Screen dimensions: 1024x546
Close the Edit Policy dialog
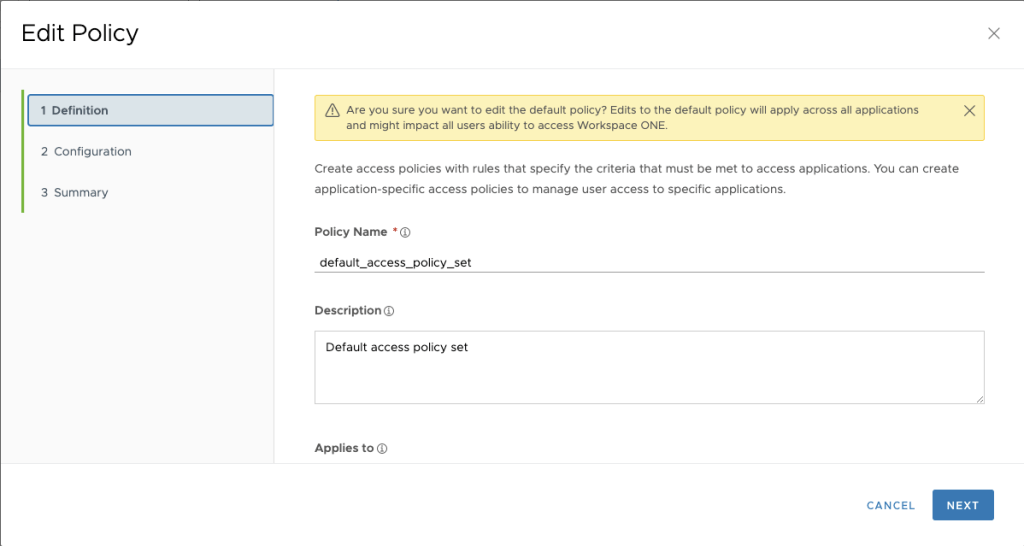[x=993, y=33]
